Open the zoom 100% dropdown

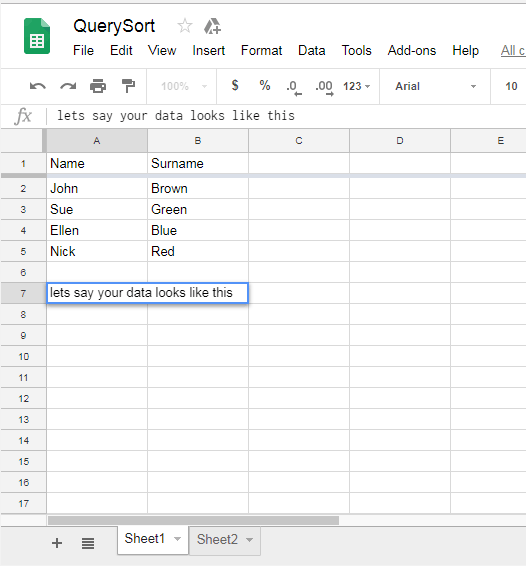point(184,86)
